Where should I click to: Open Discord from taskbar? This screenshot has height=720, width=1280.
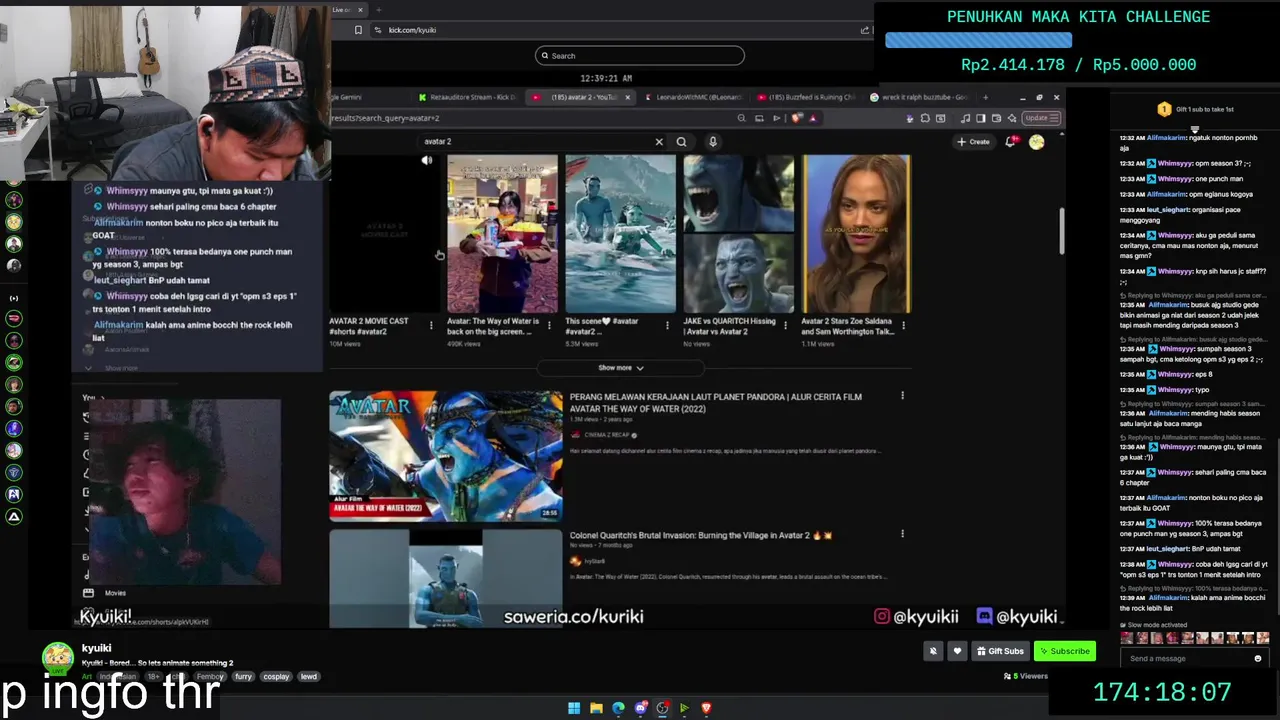(x=641, y=708)
